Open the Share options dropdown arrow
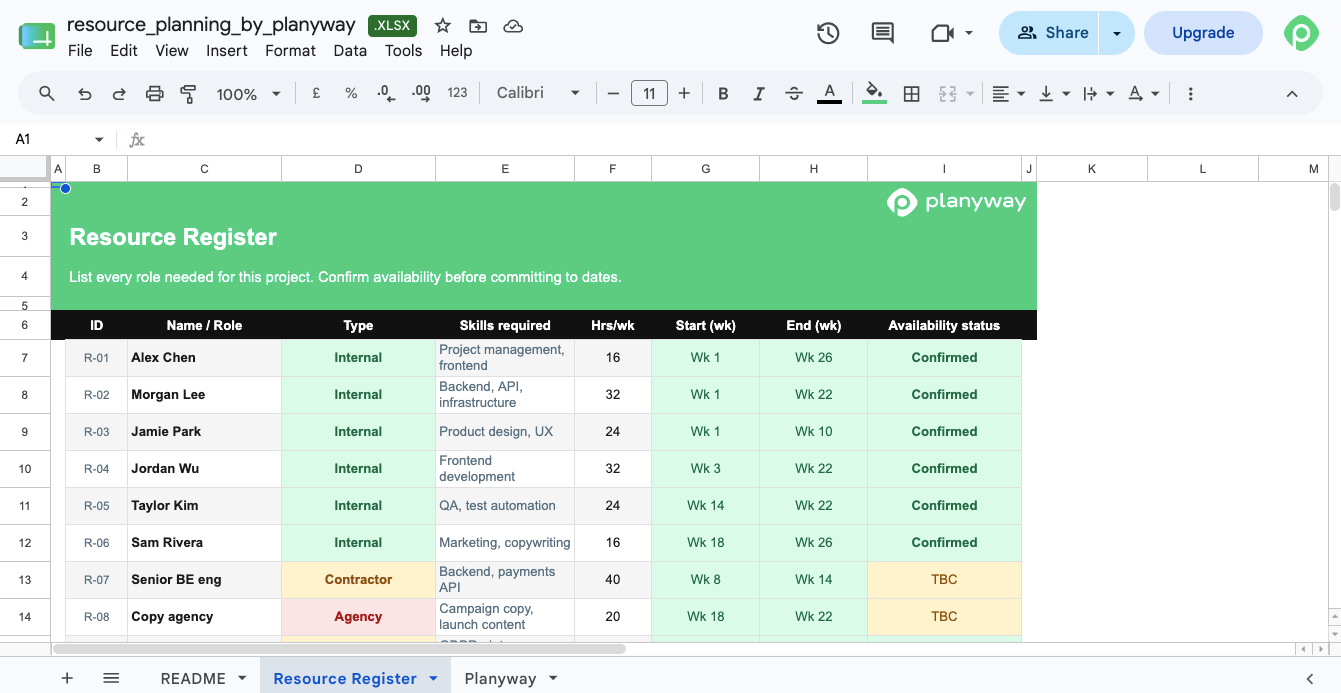 pyautogui.click(x=1117, y=33)
